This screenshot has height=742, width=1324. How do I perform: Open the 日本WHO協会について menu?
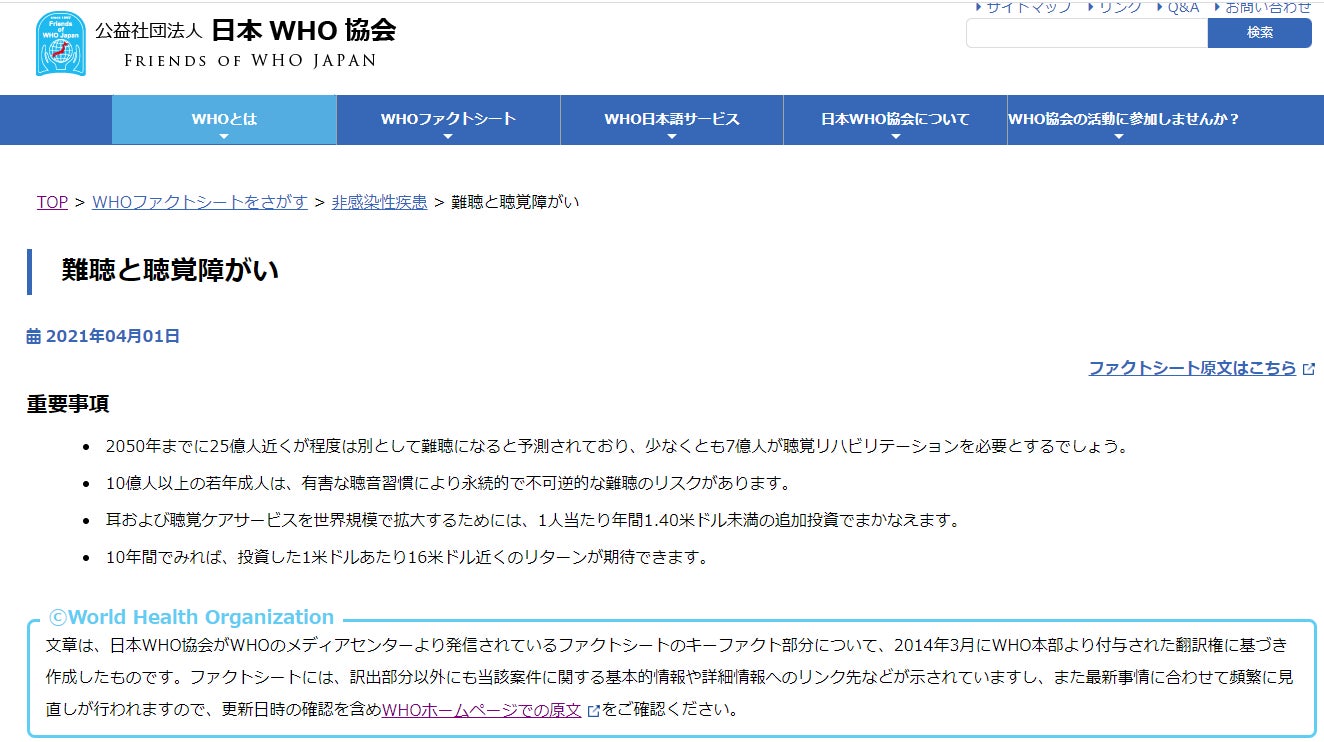point(895,119)
